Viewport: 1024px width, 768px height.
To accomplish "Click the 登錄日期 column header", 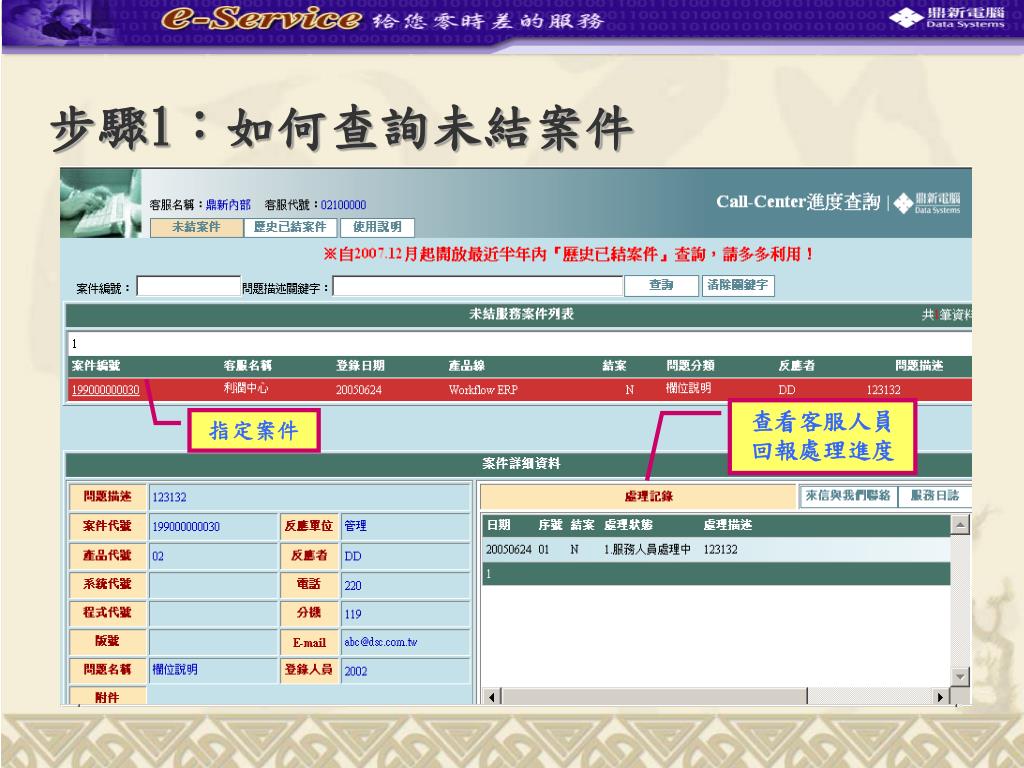I will (360, 366).
